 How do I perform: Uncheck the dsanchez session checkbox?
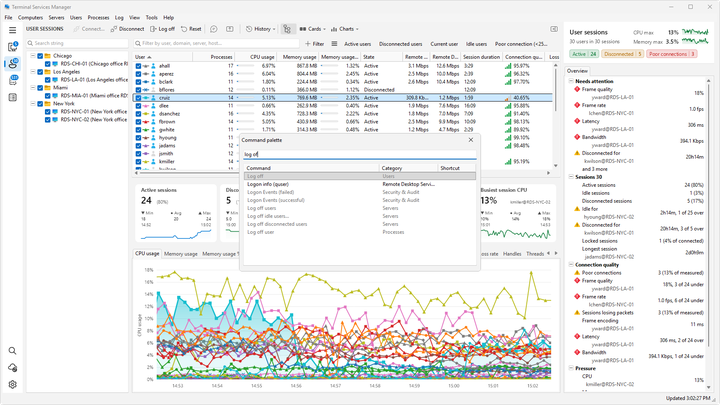(x=138, y=113)
